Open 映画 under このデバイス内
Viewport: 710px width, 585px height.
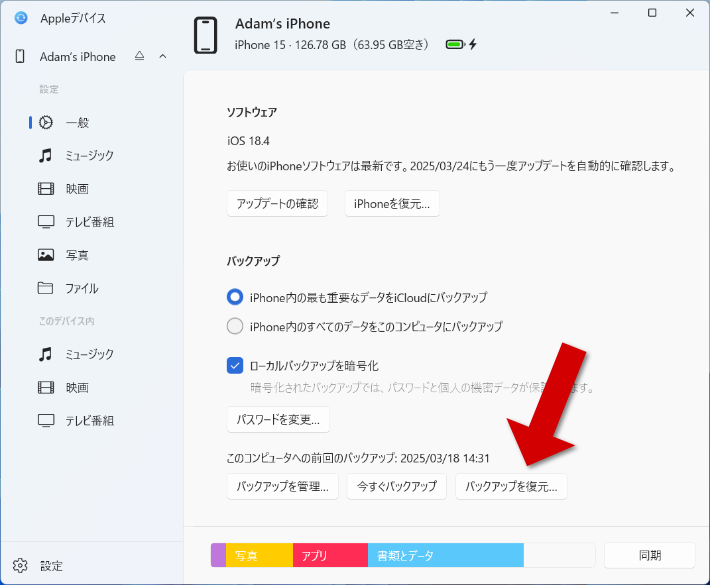[77, 388]
